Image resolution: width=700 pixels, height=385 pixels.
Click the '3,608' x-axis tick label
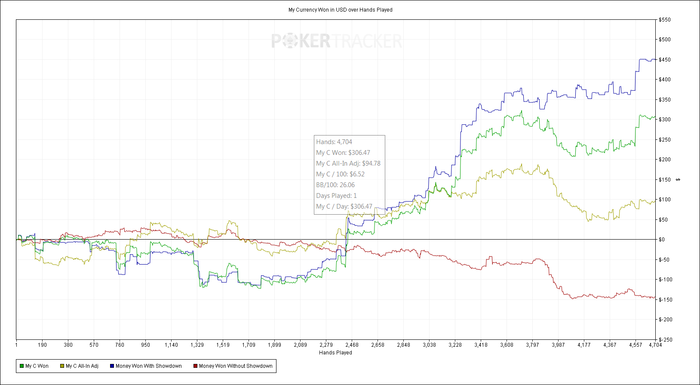pyautogui.click(x=507, y=345)
